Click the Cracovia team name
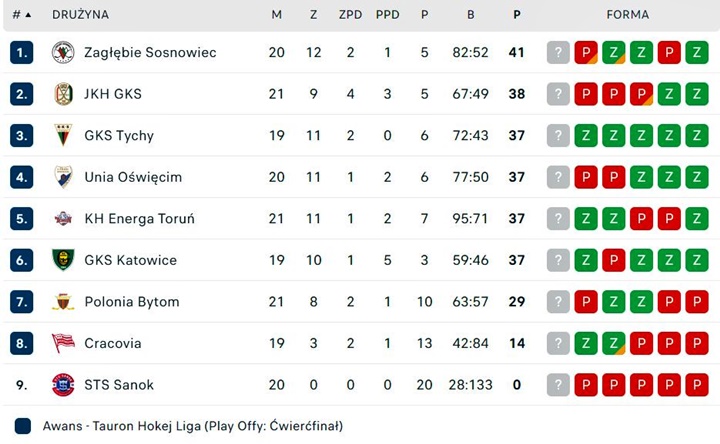The height and width of the screenshot is (444, 720). pyautogui.click(x=112, y=343)
